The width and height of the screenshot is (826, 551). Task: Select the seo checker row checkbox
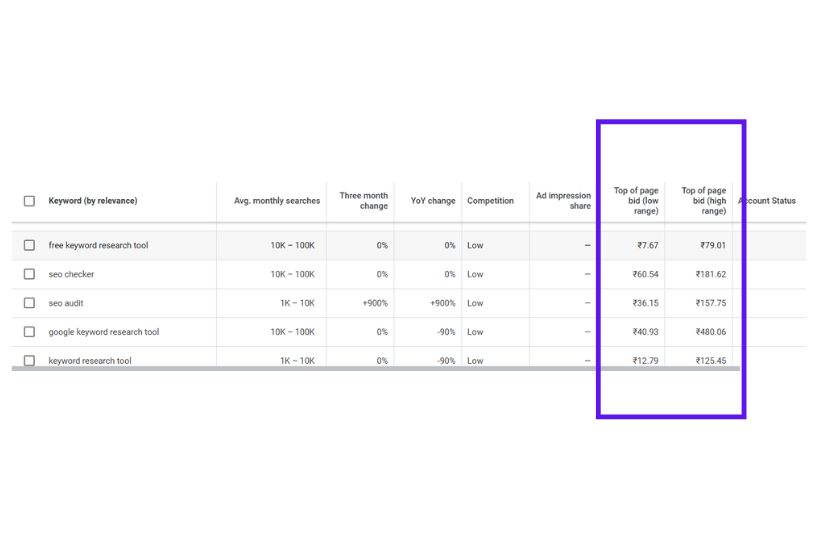30,274
